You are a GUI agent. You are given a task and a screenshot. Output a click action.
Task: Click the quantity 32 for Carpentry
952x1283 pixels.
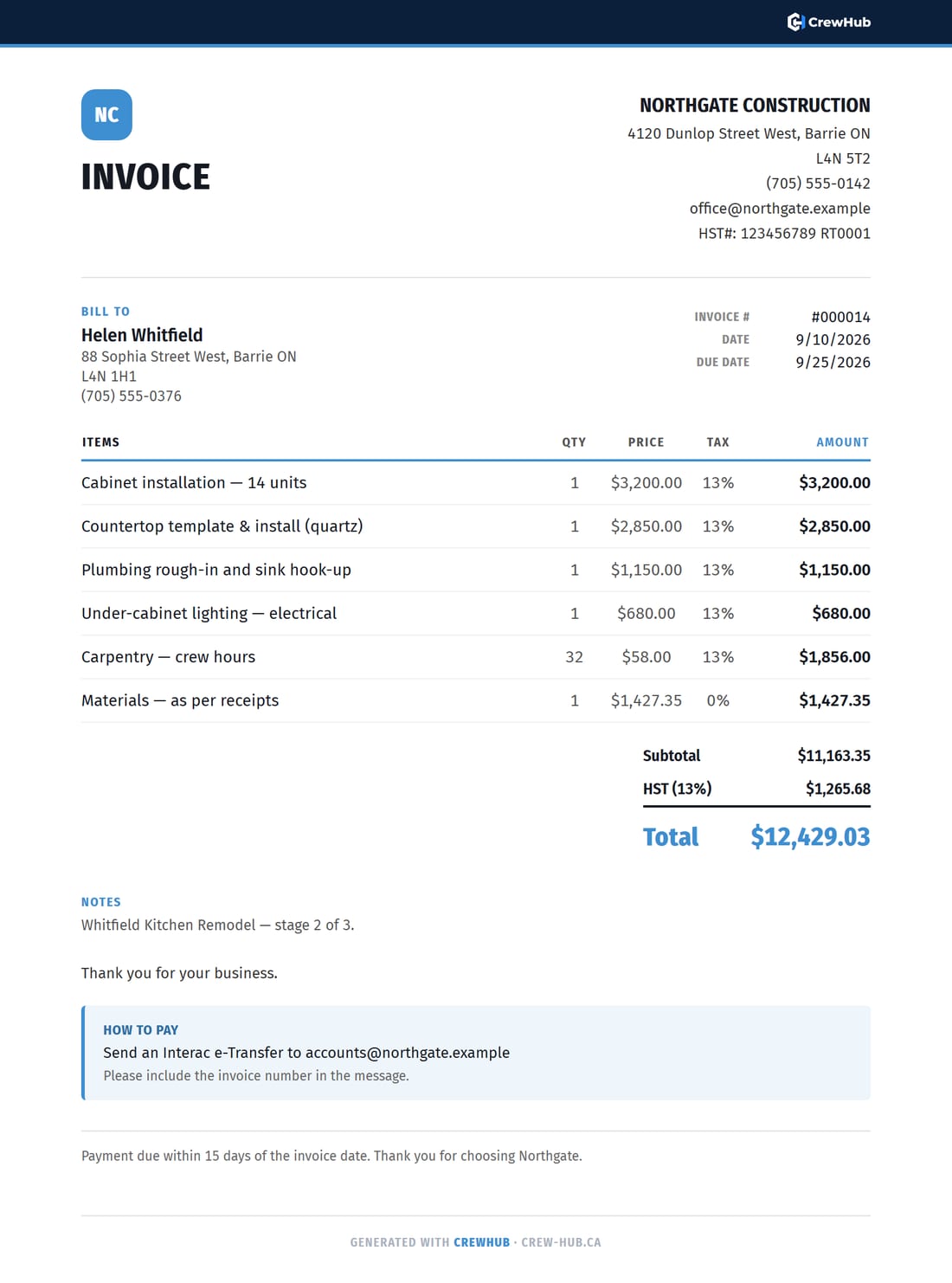point(574,657)
